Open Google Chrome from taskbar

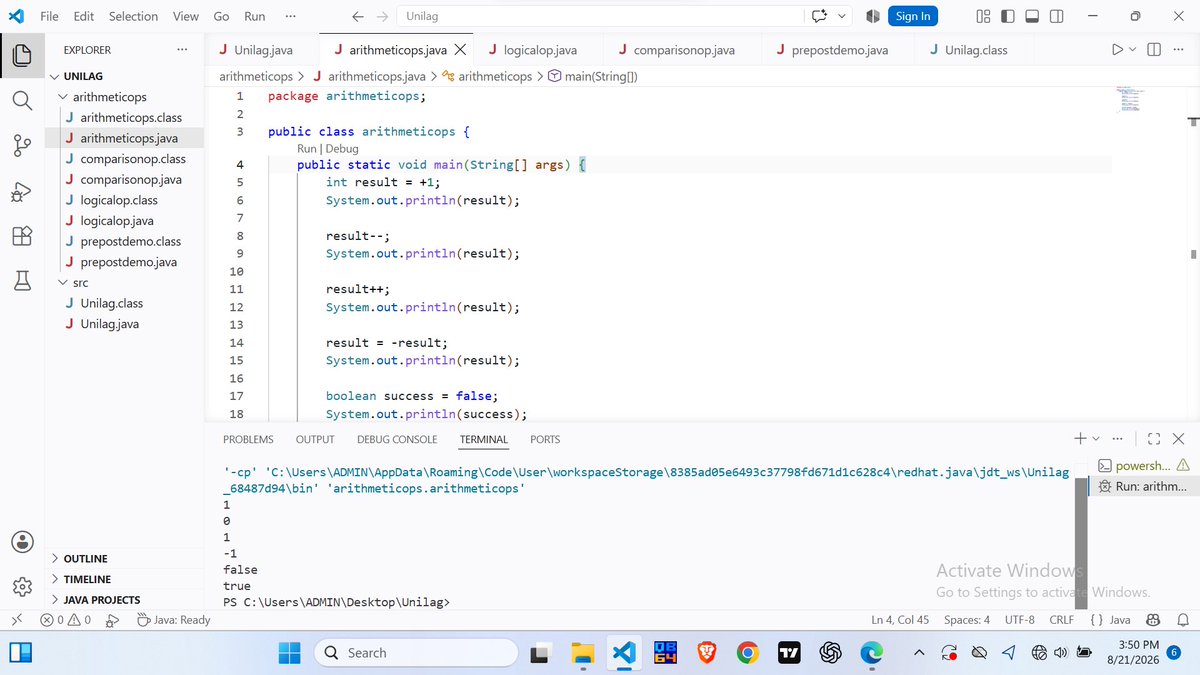point(747,653)
